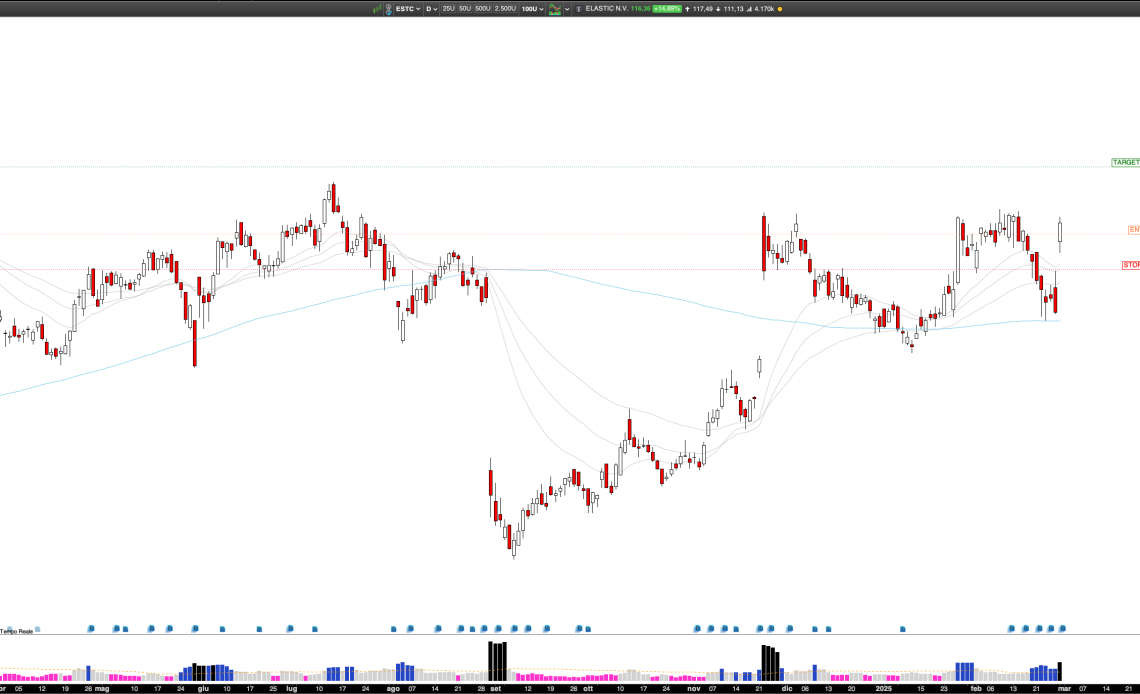The height and width of the screenshot is (694, 1140).
Task: Select the 50U bar range button
Action: [465, 9]
